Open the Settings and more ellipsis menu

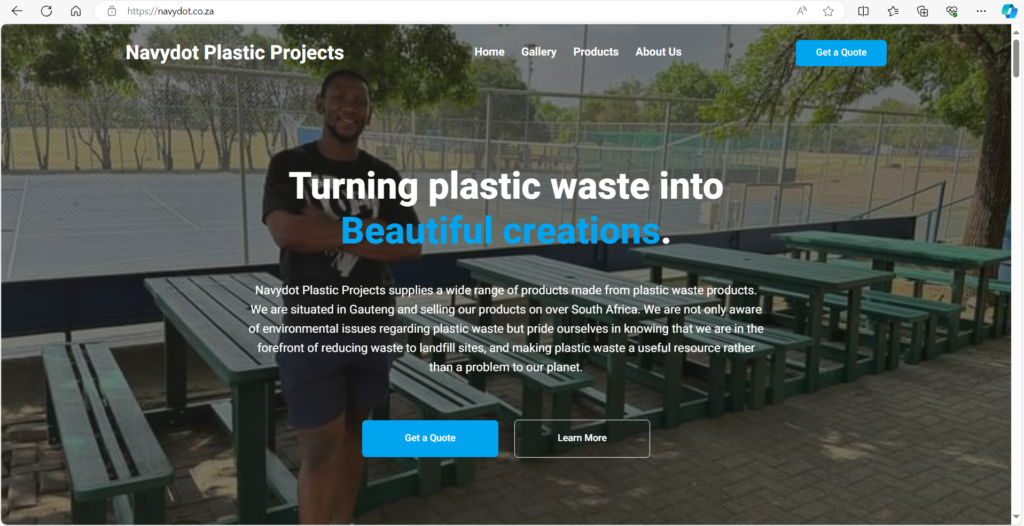coord(981,11)
